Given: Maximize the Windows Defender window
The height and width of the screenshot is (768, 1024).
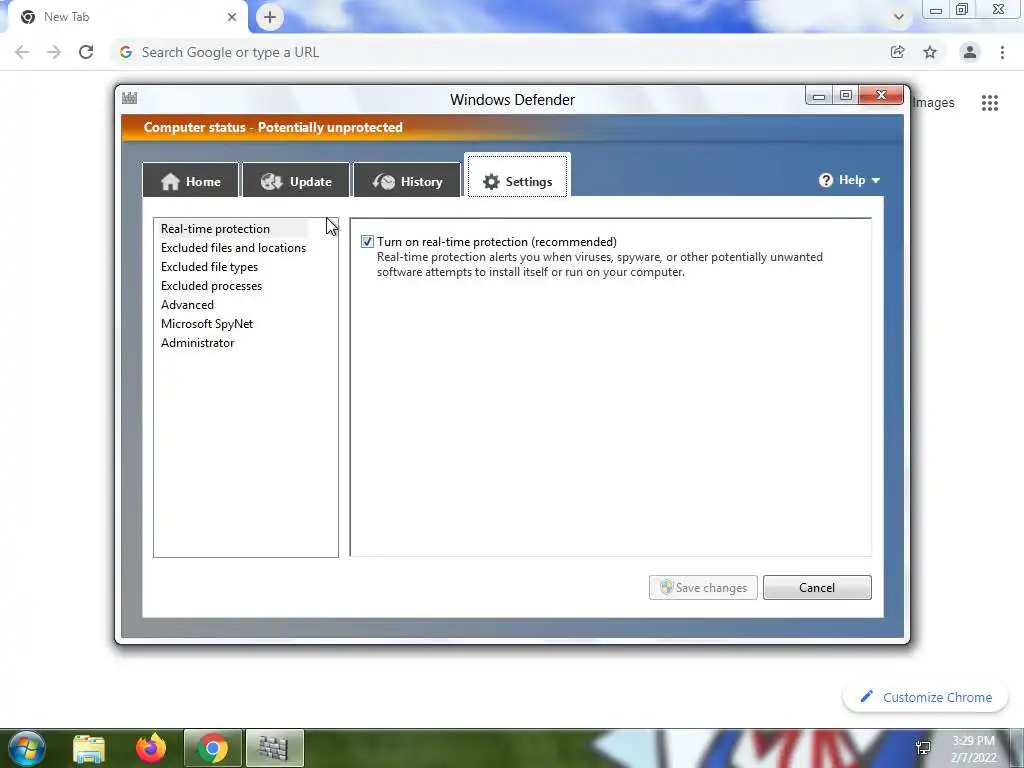Looking at the screenshot, I should pos(846,95).
